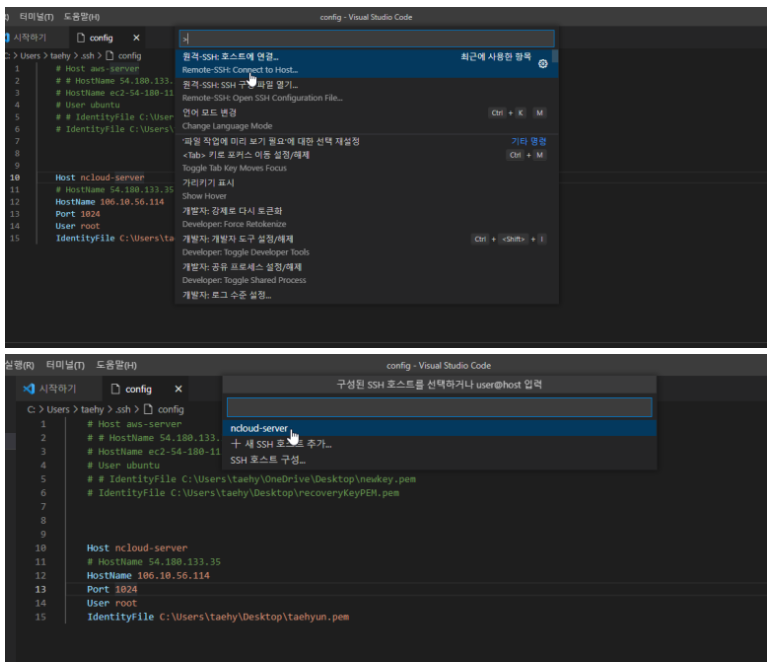The image size is (778, 672).
Task: Select Show Hover command
Action: [367, 189]
